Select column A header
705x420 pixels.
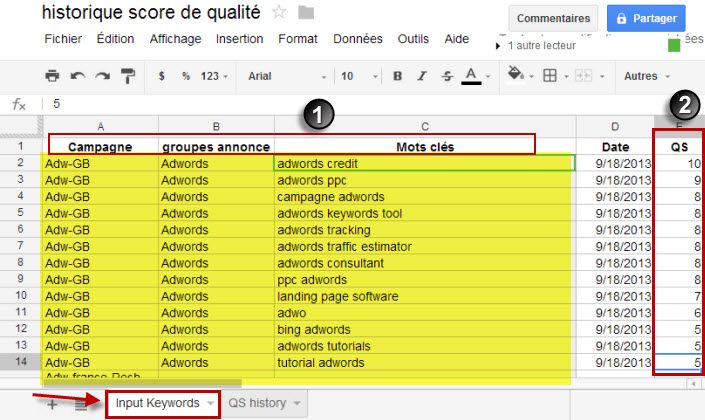click(x=101, y=126)
